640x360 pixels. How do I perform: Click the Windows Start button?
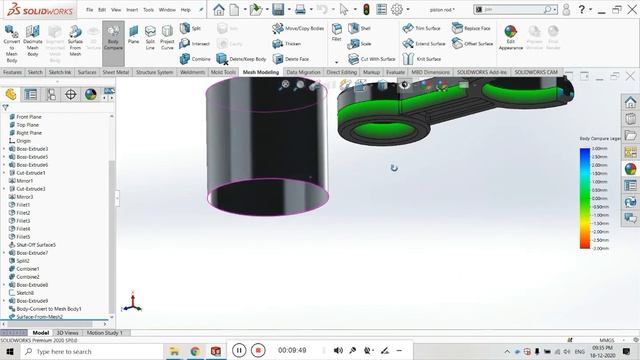pos(10,351)
